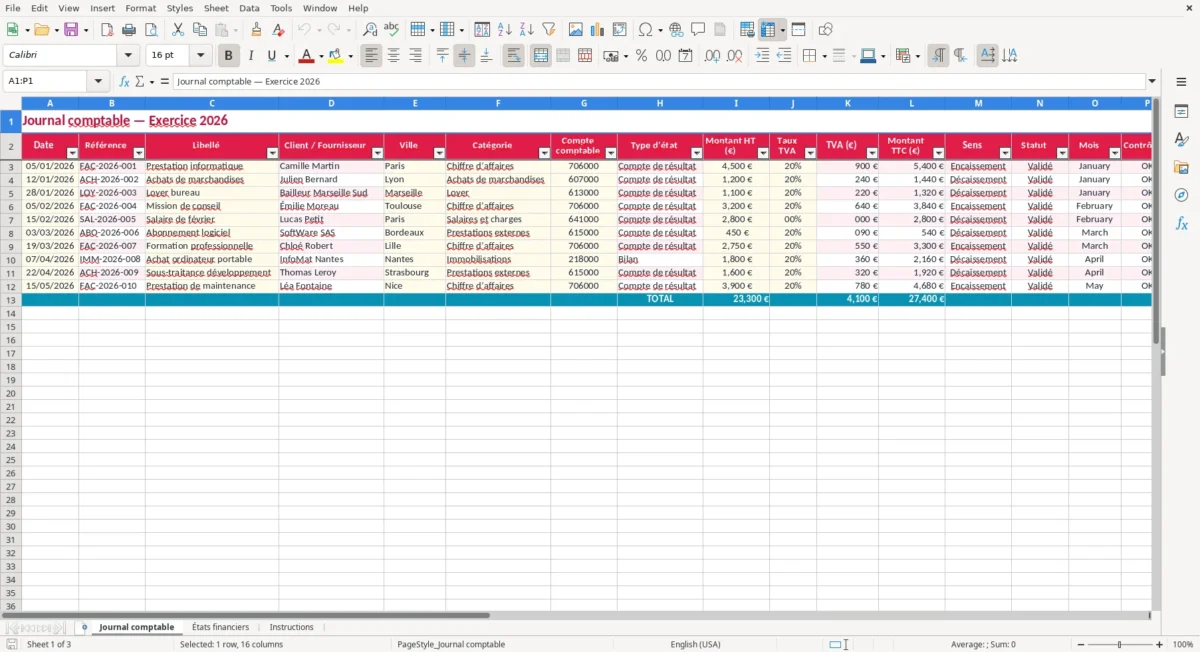Toggle Underline formatting
The height and width of the screenshot is (652, 1200).
[x=271, y=56]
